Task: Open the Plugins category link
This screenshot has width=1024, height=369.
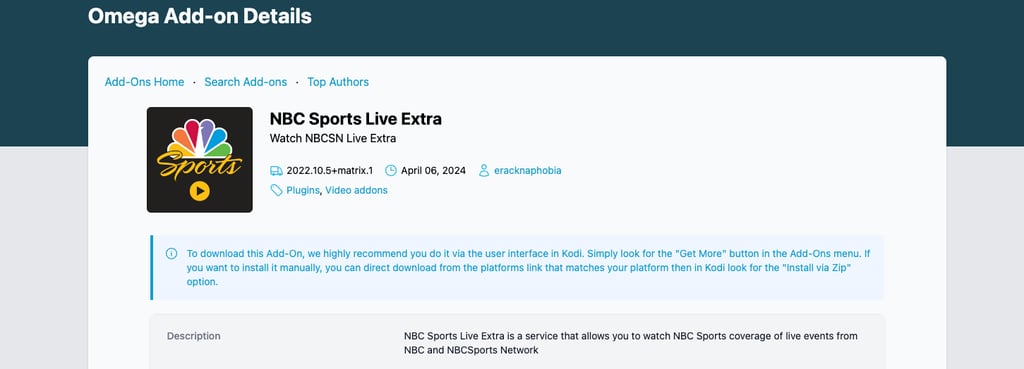Action: [303, 190]
